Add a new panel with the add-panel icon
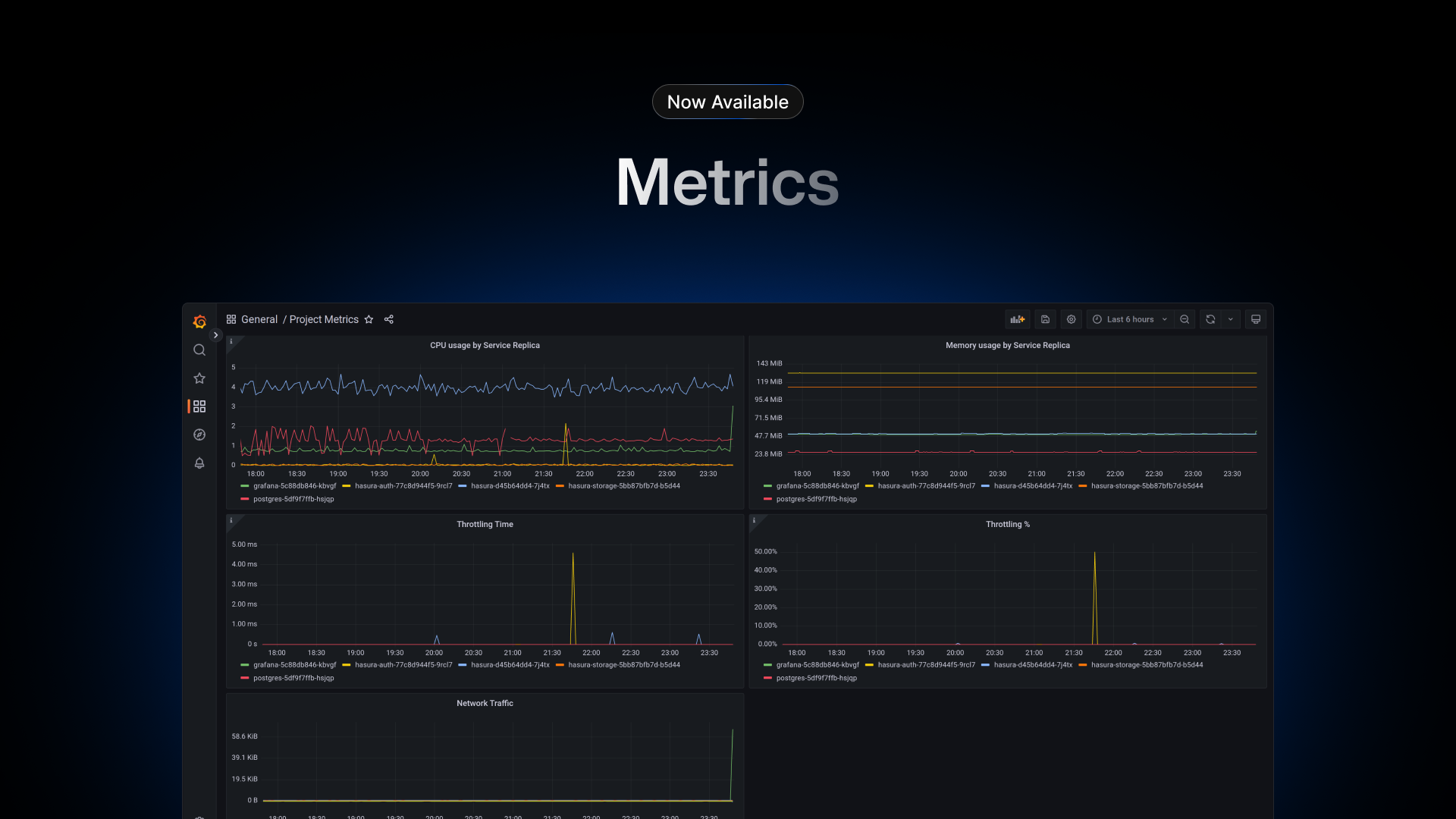Viewport: 1456px width, 819px height. tap(1017, 319)
